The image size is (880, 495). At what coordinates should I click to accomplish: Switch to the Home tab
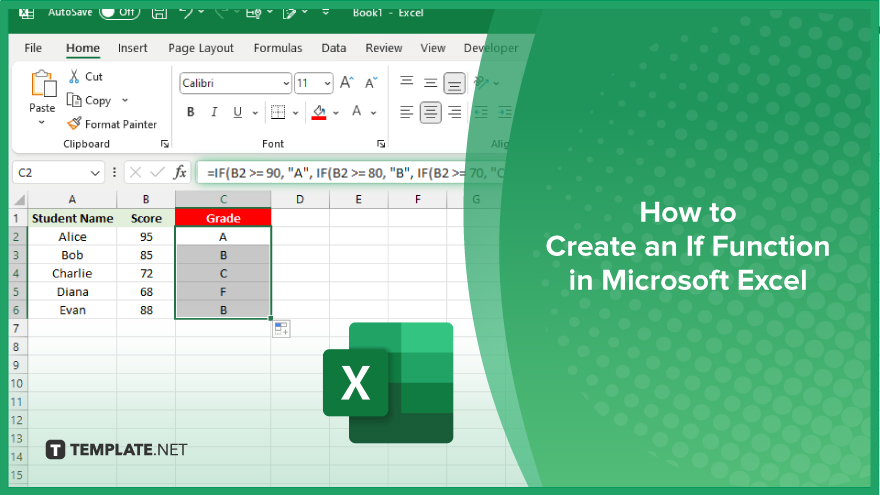82,48
